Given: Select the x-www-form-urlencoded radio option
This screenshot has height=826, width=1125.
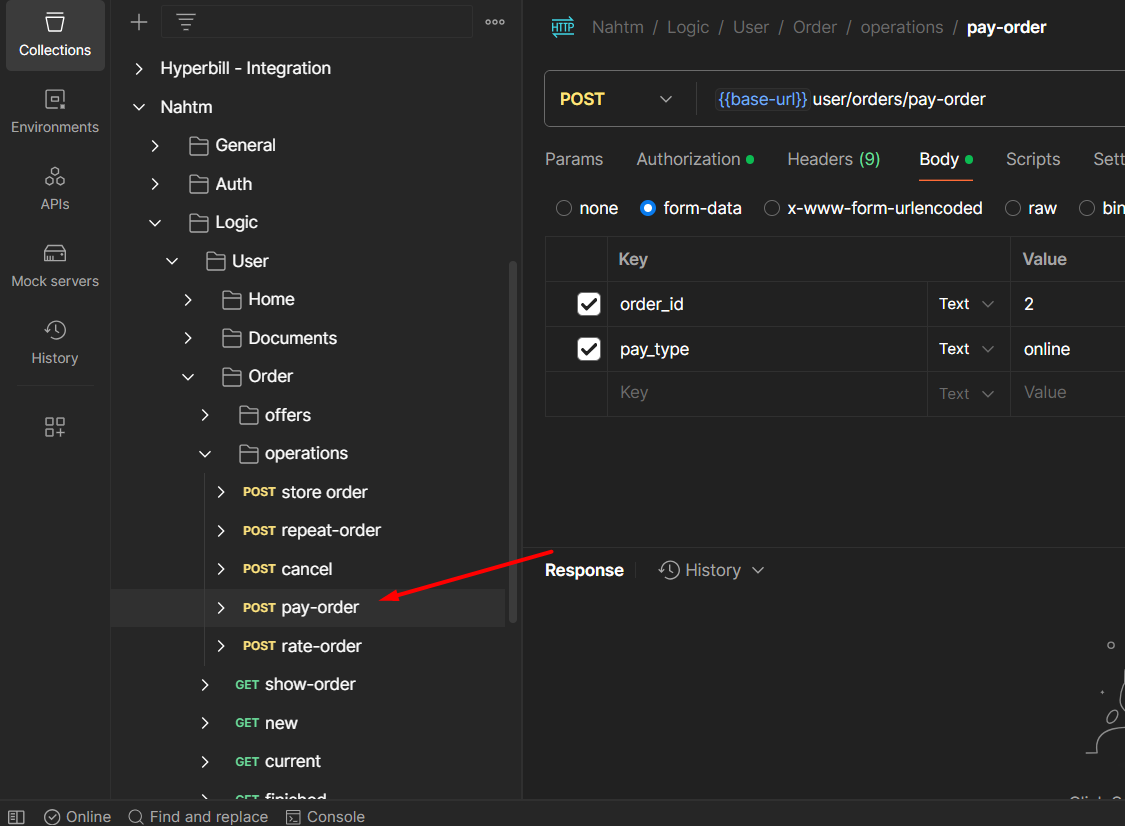Looking at the screenshot, I should [772, 208].
